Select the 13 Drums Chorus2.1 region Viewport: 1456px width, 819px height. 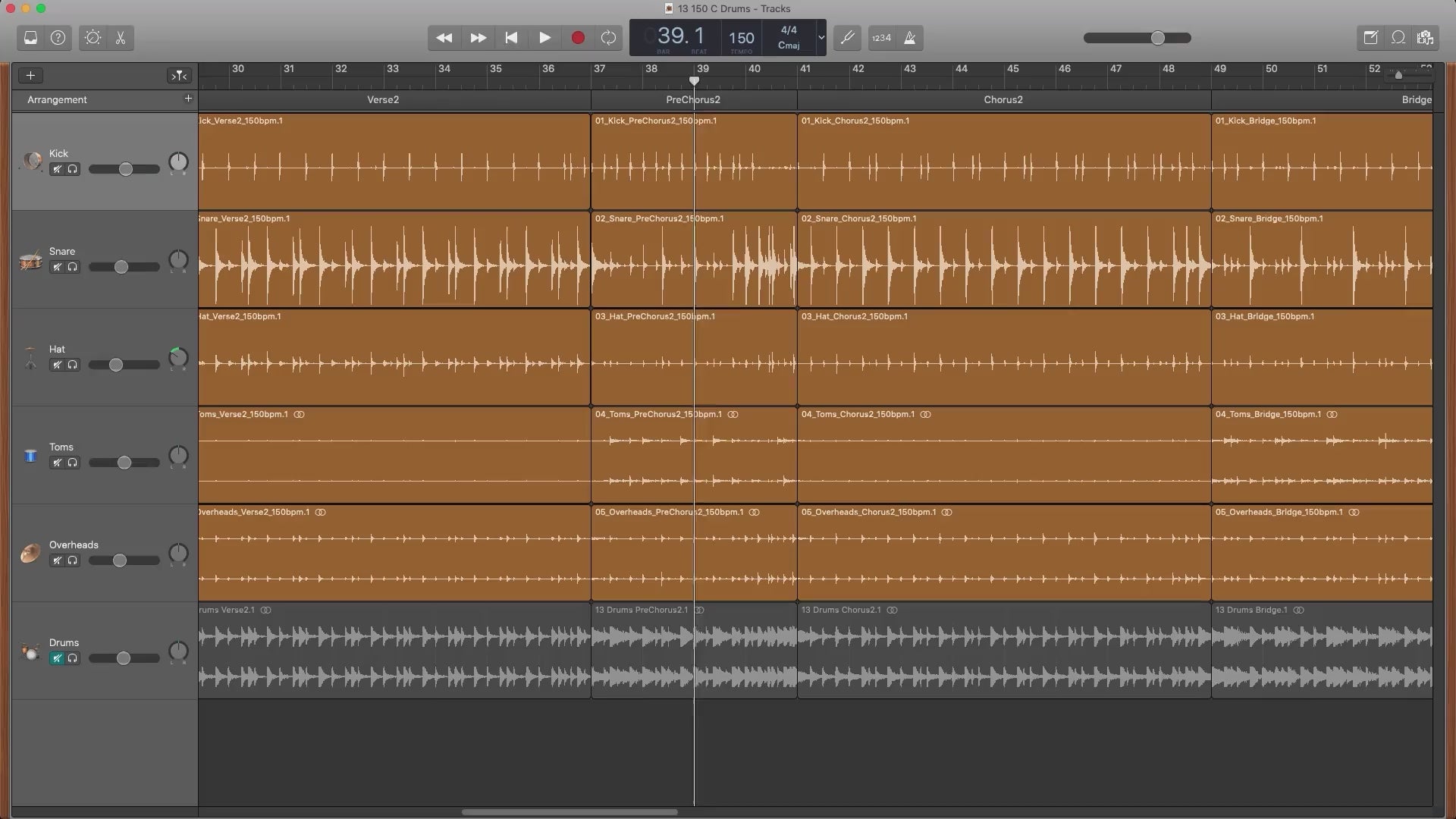(1004, 651)
